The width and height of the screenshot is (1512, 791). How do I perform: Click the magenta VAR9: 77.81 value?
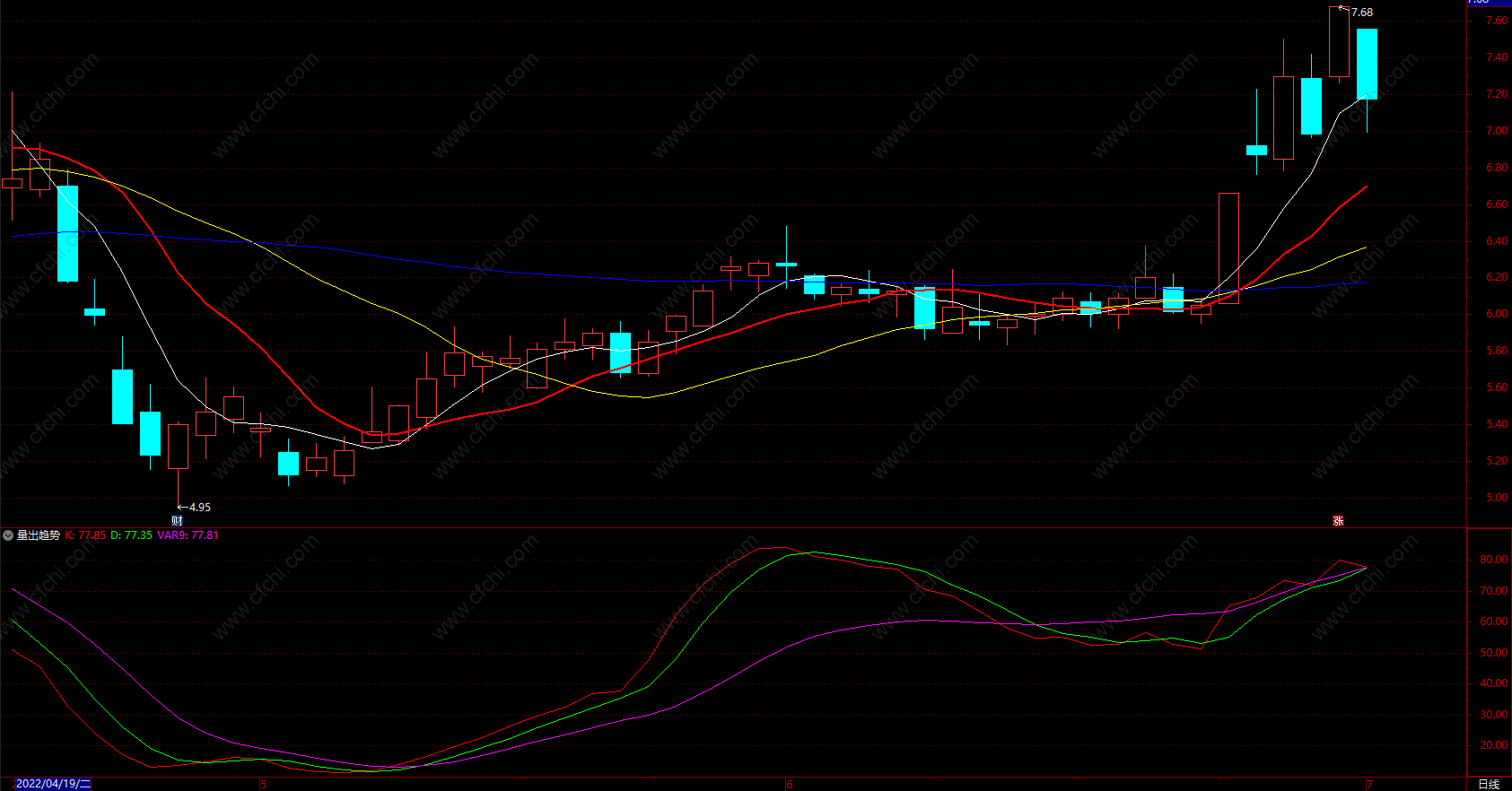pos(188,535)
